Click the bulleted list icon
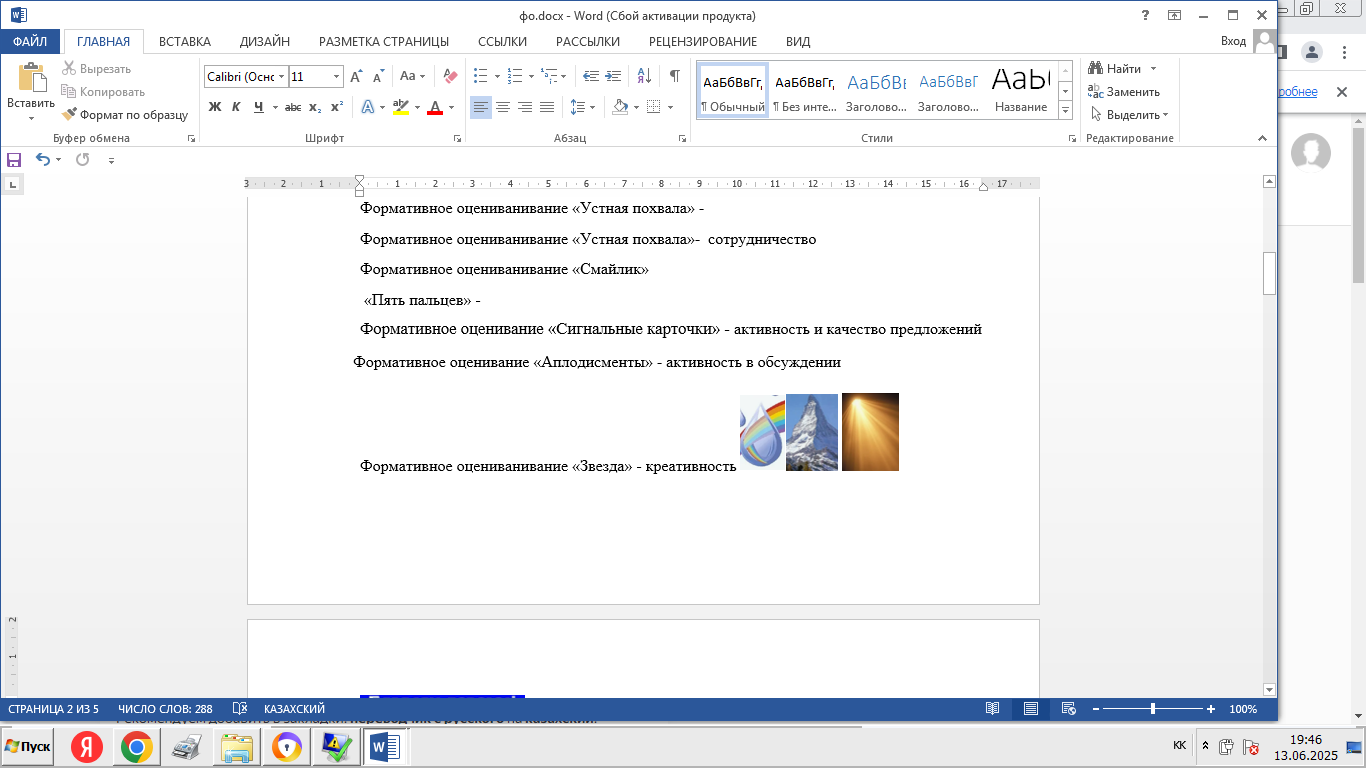 480,76
